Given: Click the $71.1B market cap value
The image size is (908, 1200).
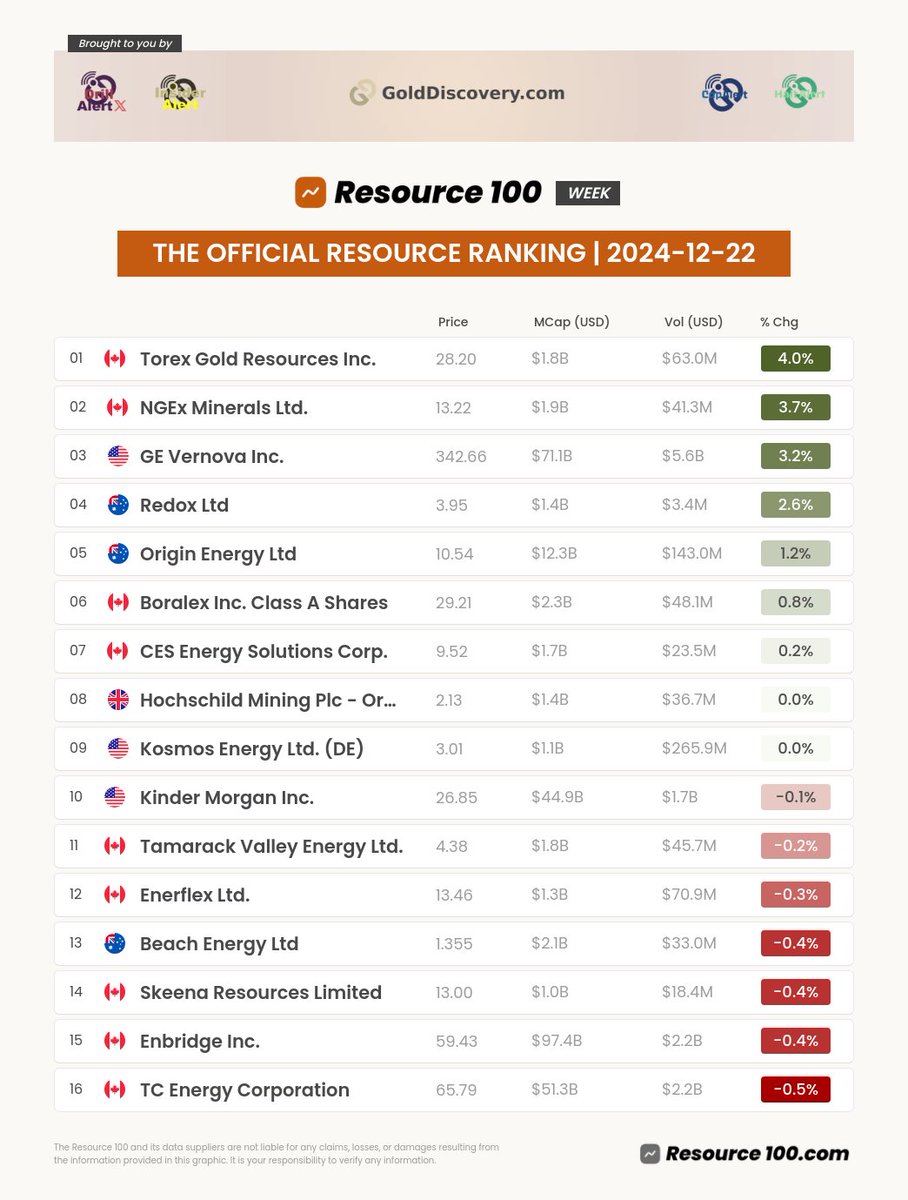Looking at the screenshot, I should click(552, 456).
